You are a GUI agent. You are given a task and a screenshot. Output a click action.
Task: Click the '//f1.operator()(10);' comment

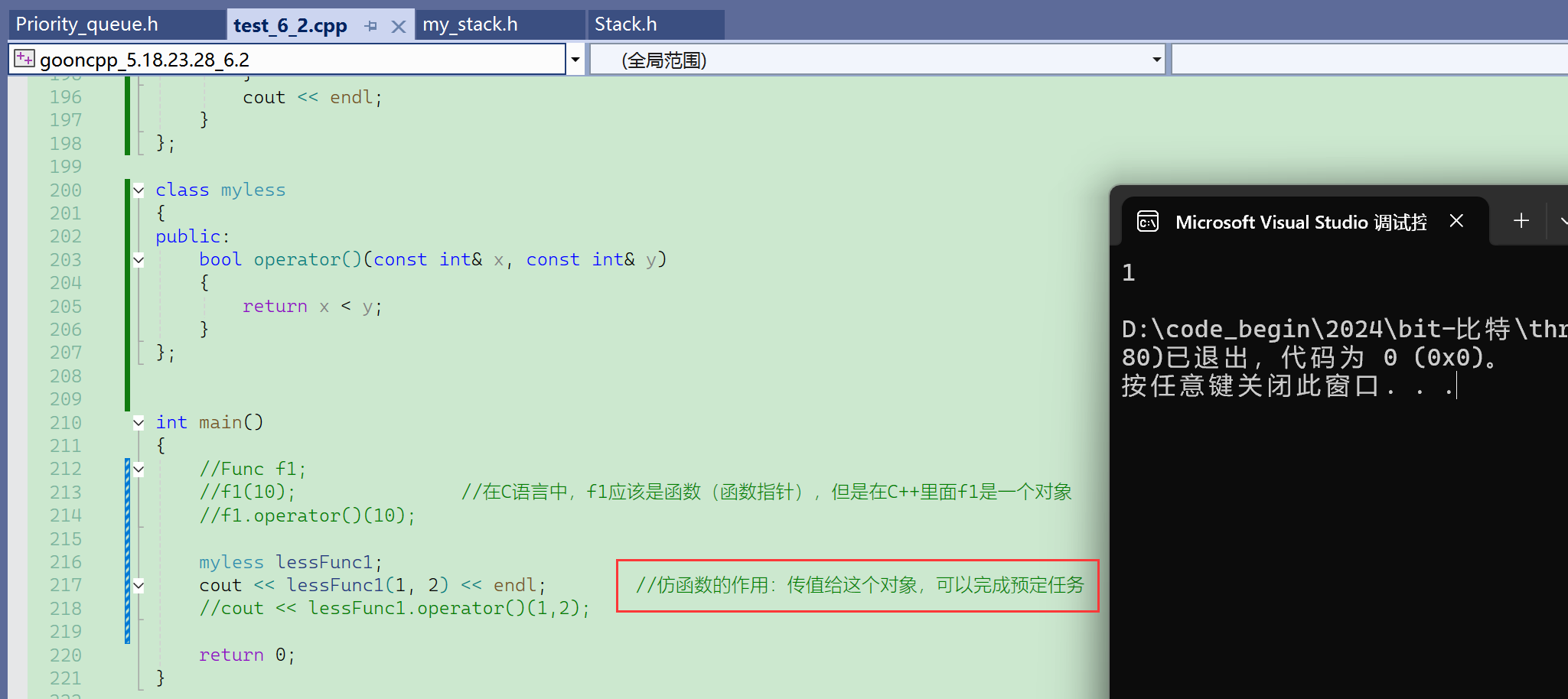pos(308,515)
